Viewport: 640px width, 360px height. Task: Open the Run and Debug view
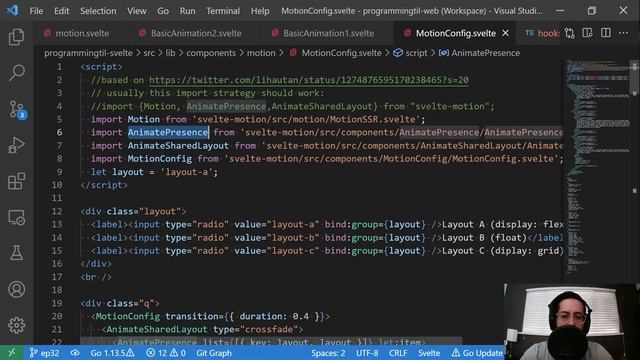[16, 145]
